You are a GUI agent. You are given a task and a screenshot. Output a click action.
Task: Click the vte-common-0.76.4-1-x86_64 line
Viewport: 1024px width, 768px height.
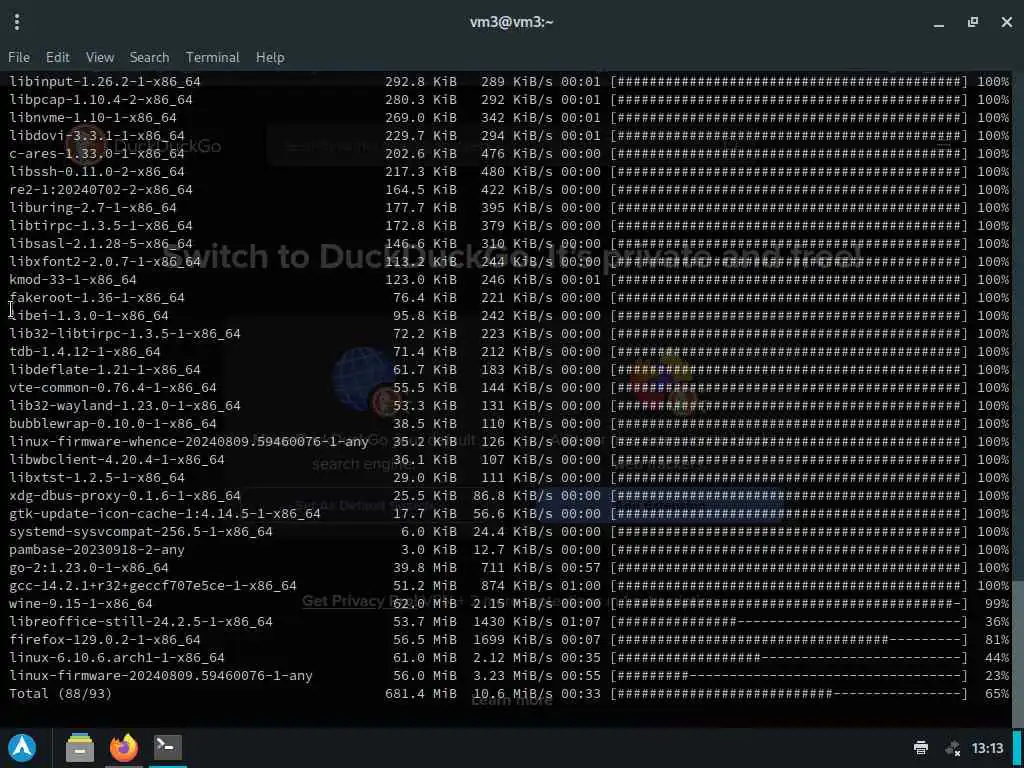click(x=509, y=387)
